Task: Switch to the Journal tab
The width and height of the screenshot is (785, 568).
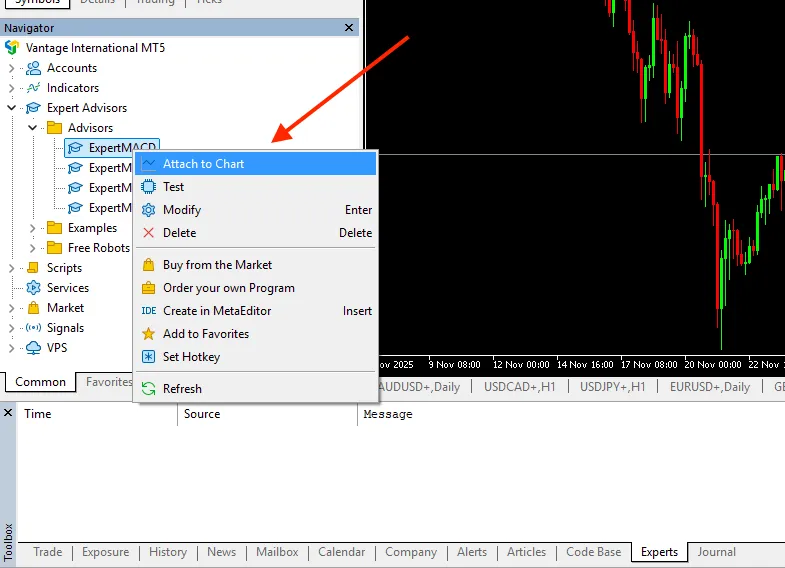Action: 716,552
